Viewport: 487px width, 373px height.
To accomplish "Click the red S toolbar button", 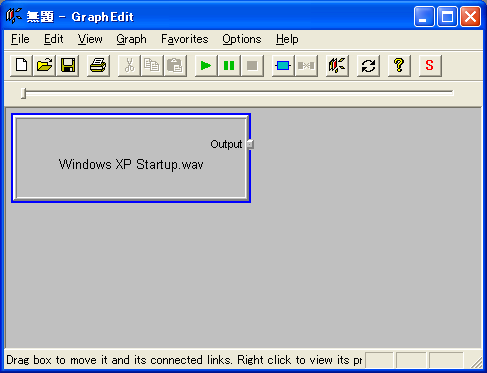I will click(430, 65).
